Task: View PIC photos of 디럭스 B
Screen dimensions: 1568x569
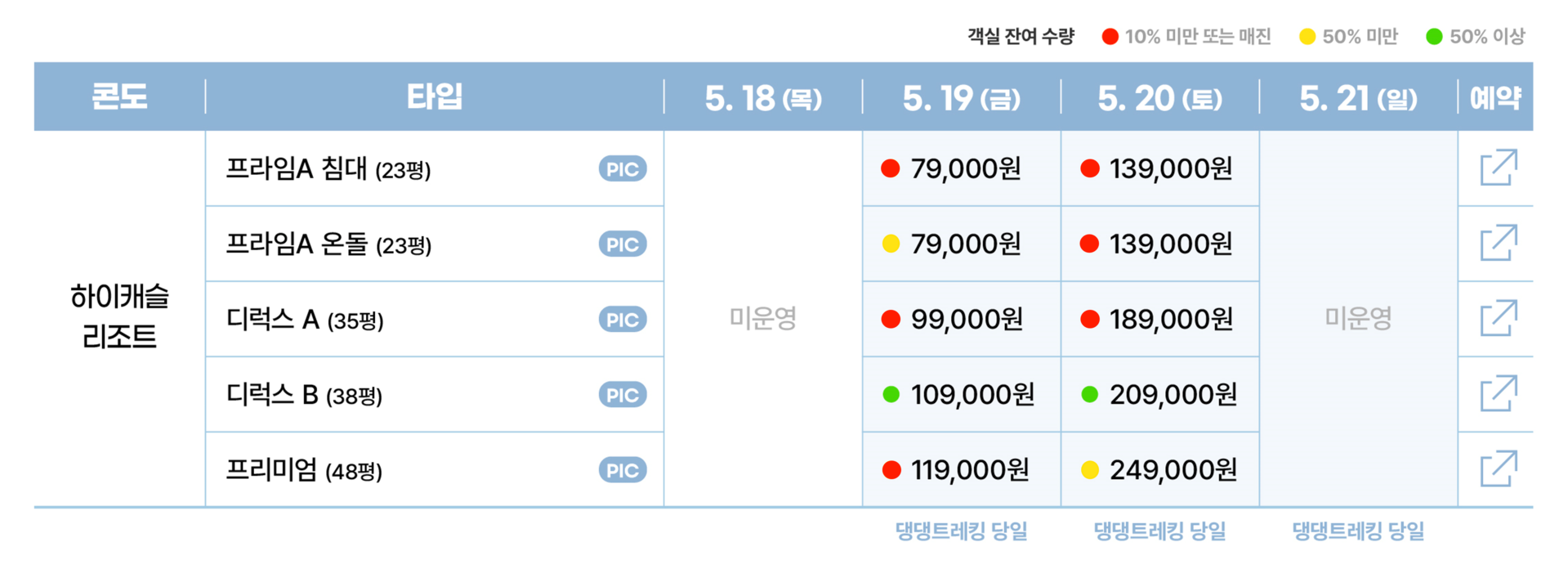Action: [x=623, y=395]
